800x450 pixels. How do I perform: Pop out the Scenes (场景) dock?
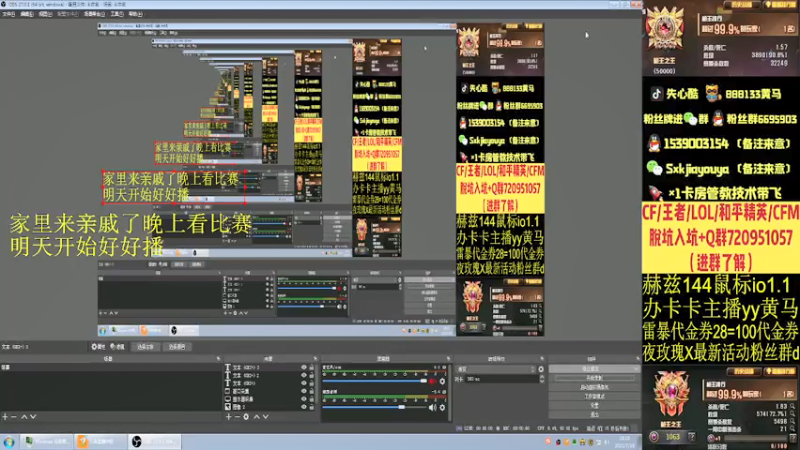tap(218, 359)
